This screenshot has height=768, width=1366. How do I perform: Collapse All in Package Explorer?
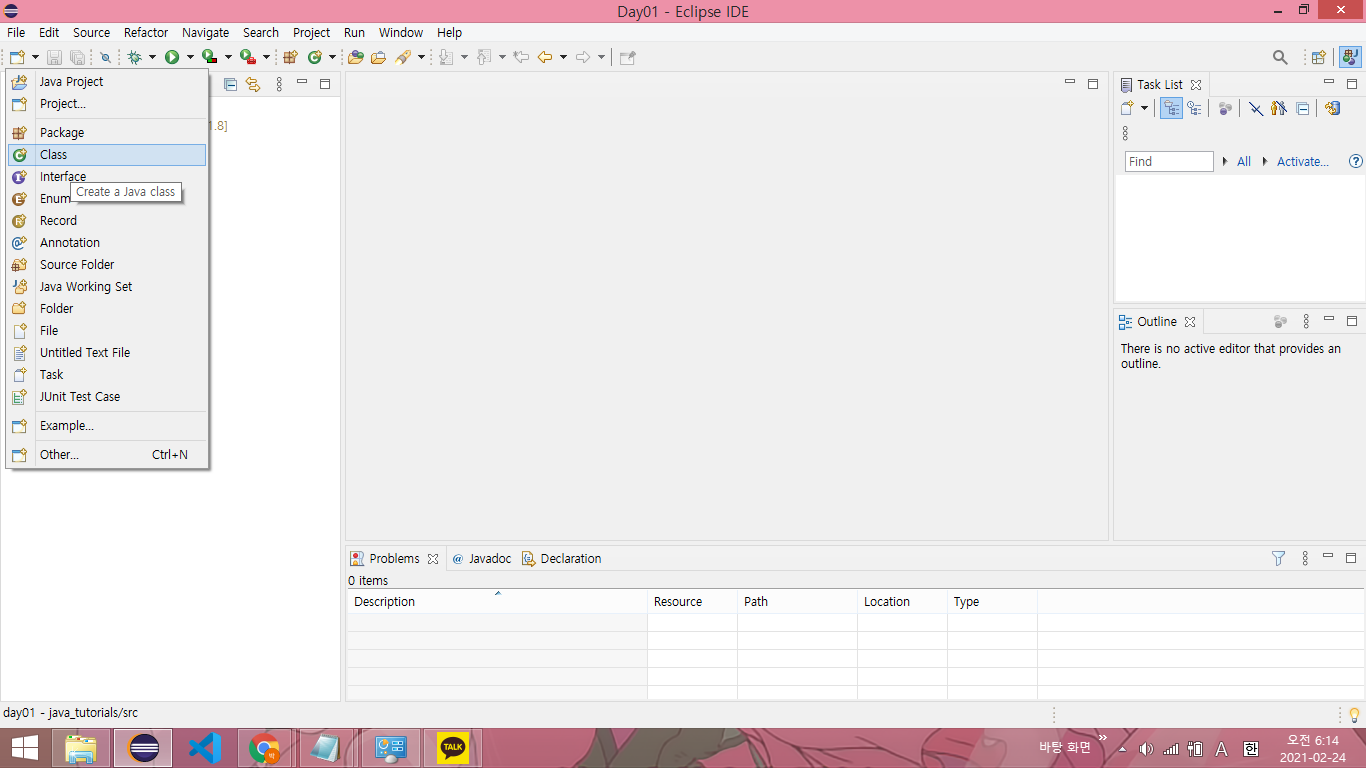[x=231, y=84]
